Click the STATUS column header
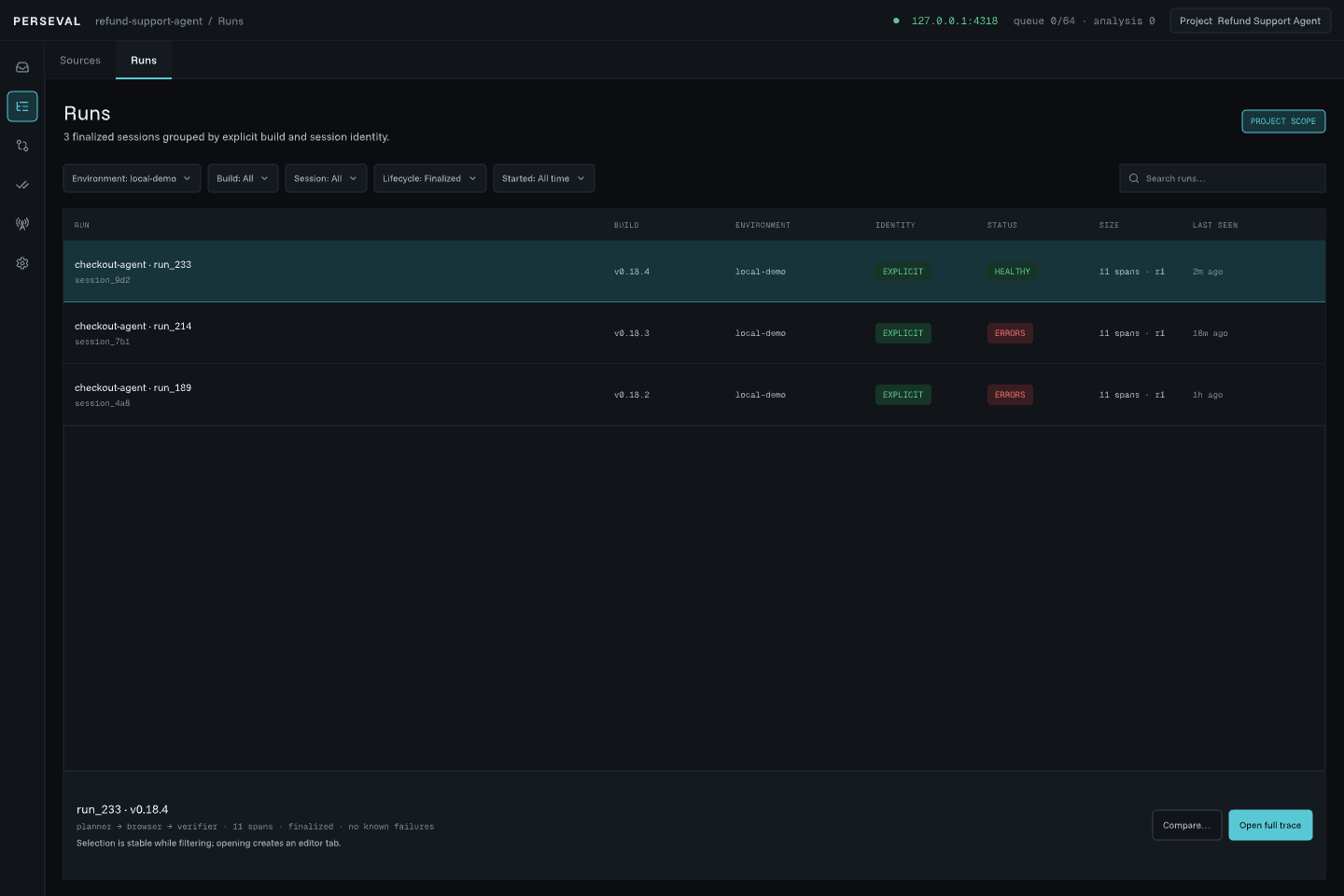 1002,225
